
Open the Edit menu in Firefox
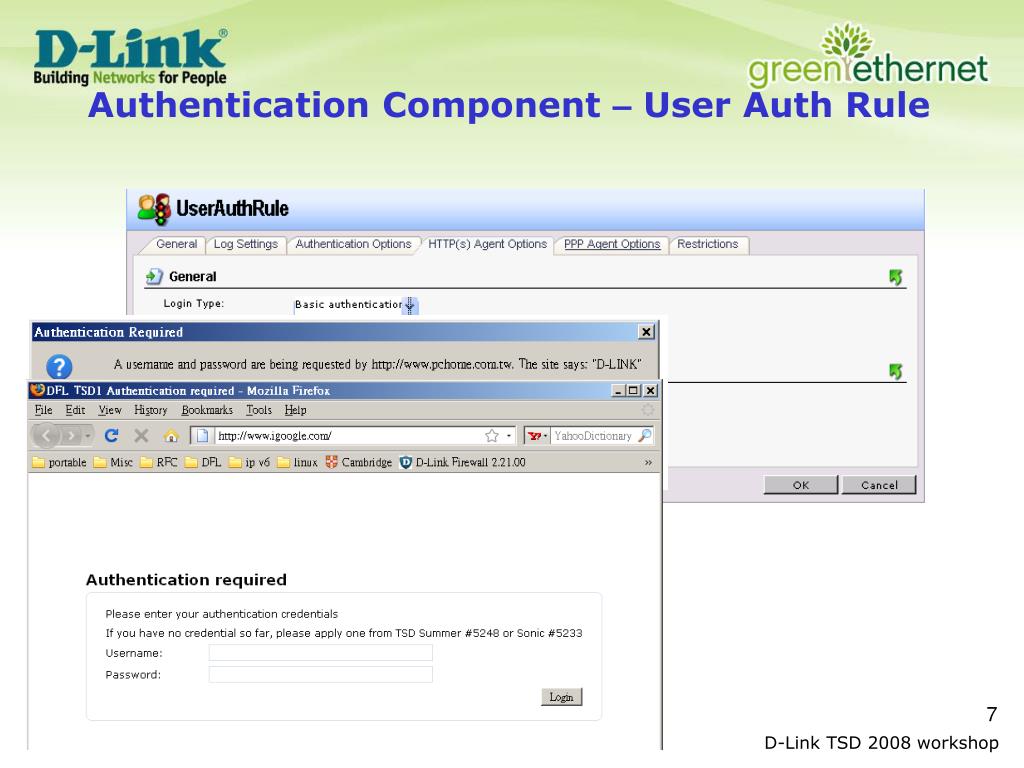tap(75, 410)
